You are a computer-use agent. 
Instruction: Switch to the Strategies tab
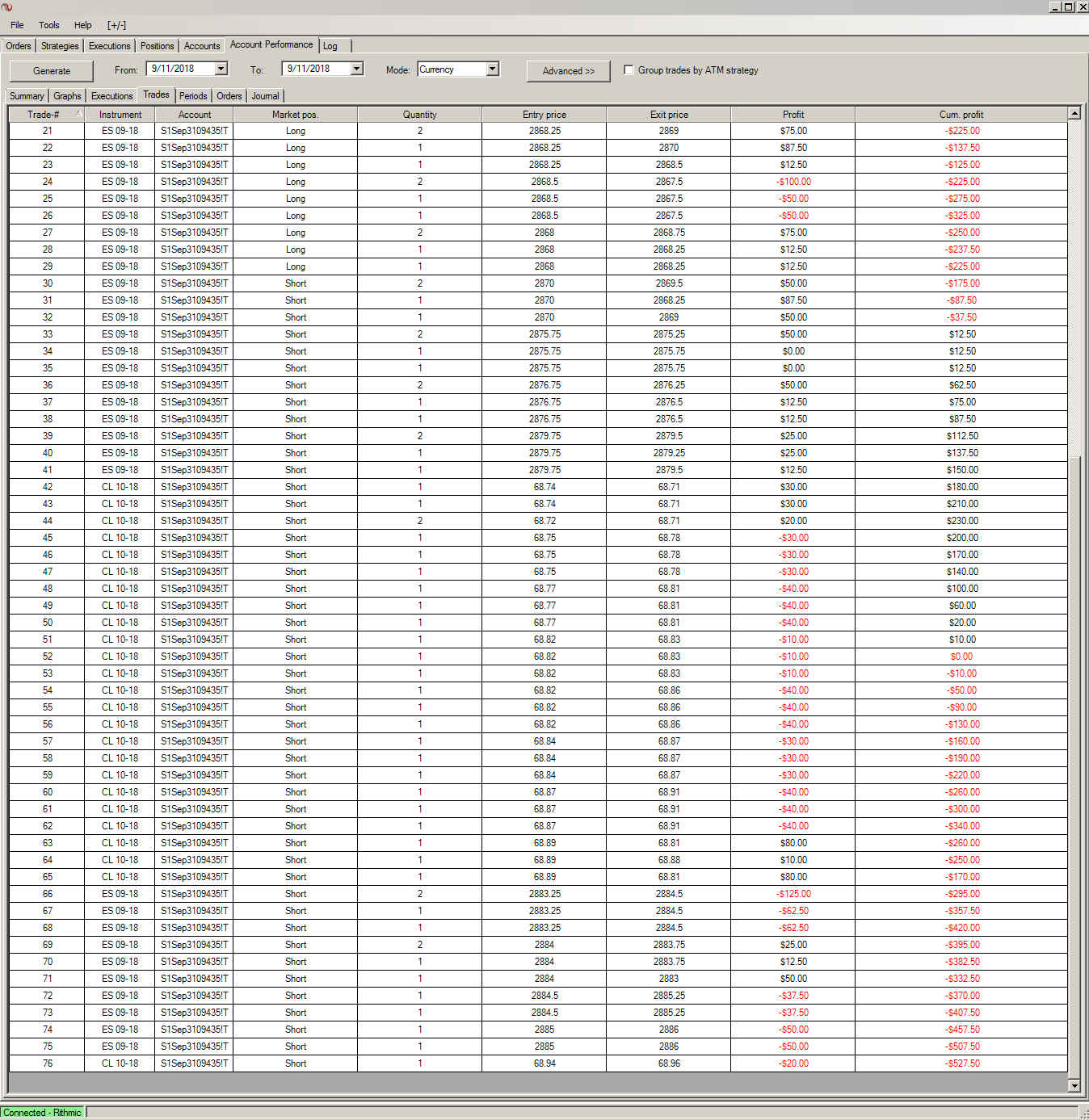click(60, 46)
